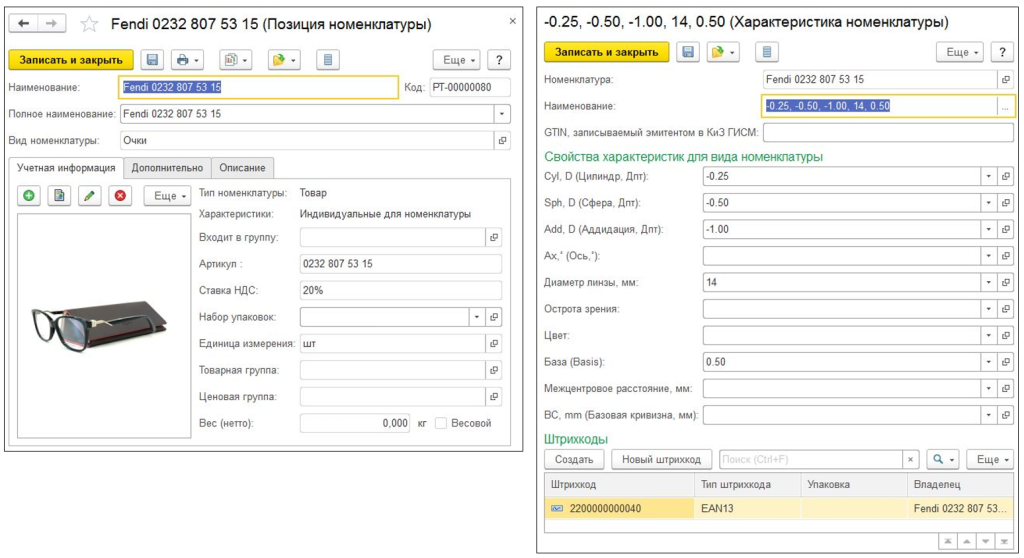This screenshot has width=1024, height=558.
Task: Click the barcode search field
Action: [810, 459]
